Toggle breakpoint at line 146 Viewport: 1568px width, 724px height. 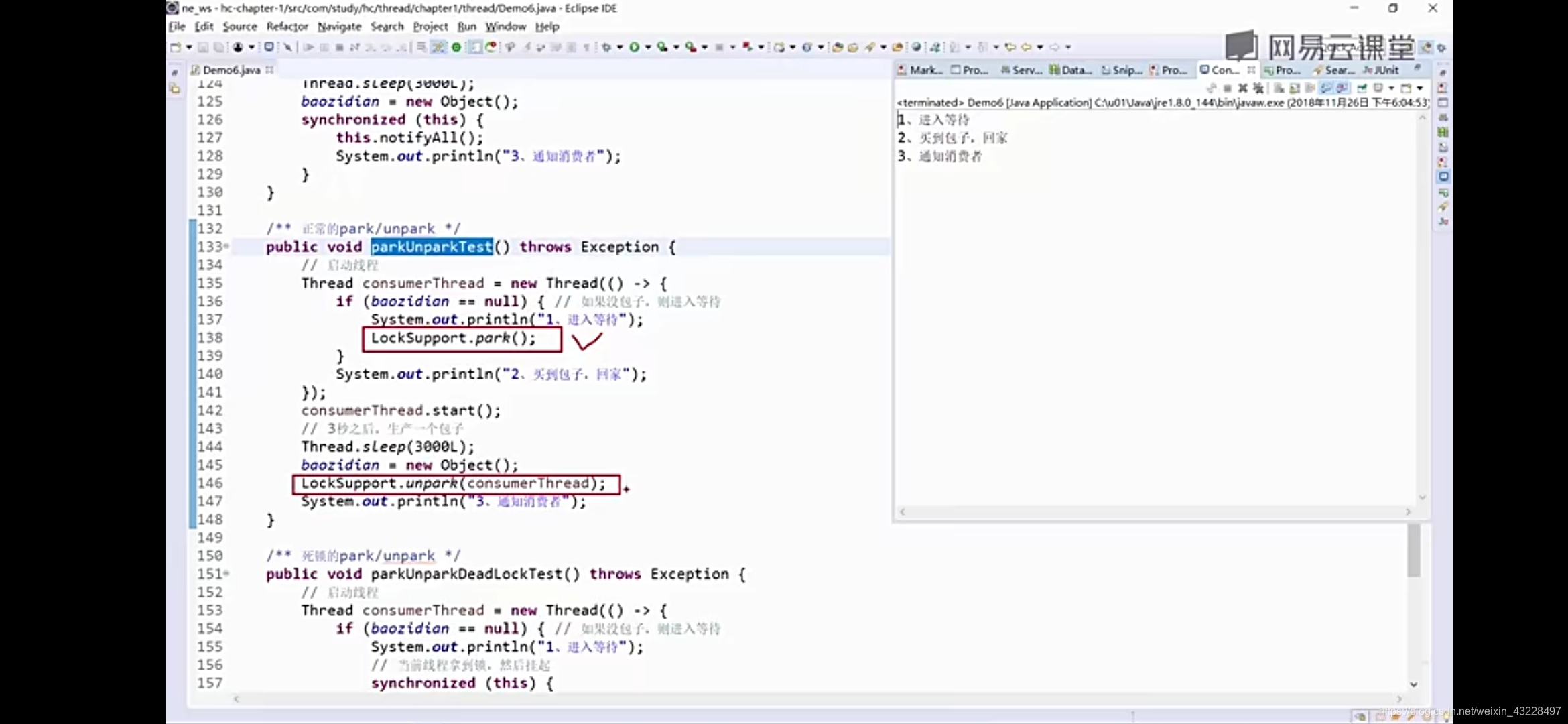[175, 483]
